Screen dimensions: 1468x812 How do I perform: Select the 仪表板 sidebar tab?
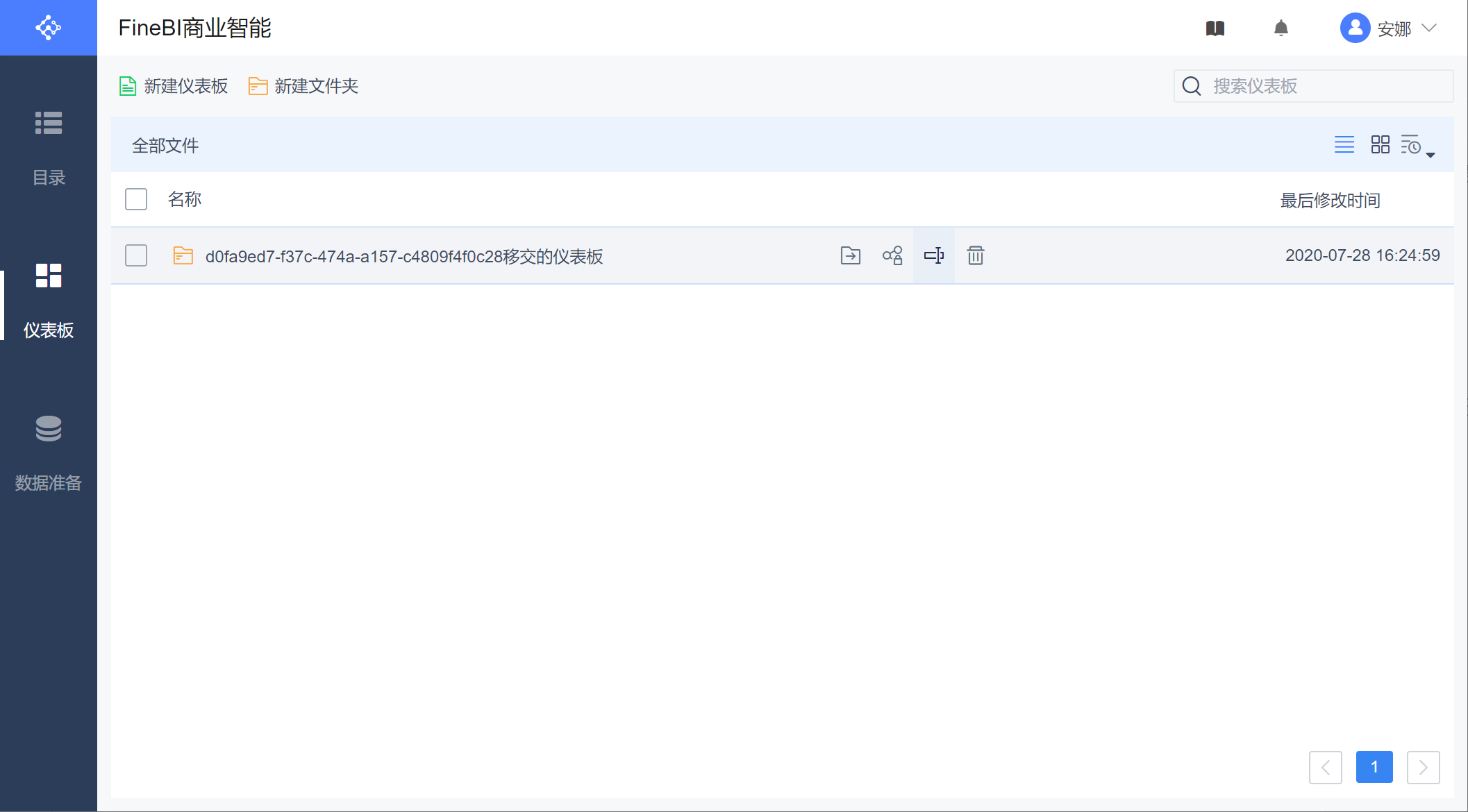click(49, 301)
